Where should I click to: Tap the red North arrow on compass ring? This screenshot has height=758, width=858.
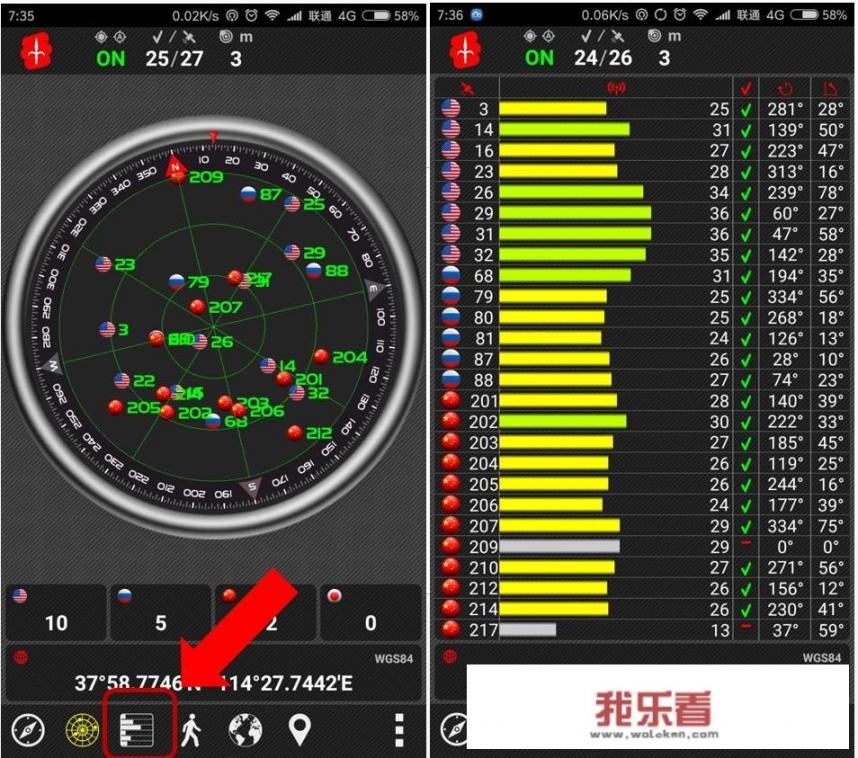coord(175,166)
